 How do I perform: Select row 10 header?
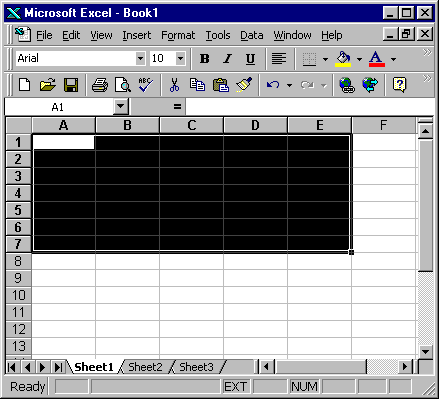[18, 295]
